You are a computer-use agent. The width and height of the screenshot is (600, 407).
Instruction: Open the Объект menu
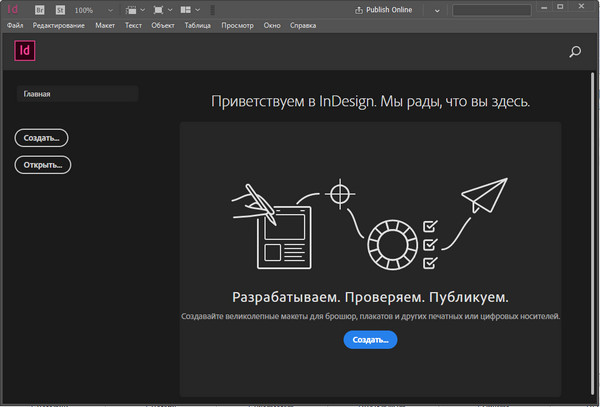162,23
